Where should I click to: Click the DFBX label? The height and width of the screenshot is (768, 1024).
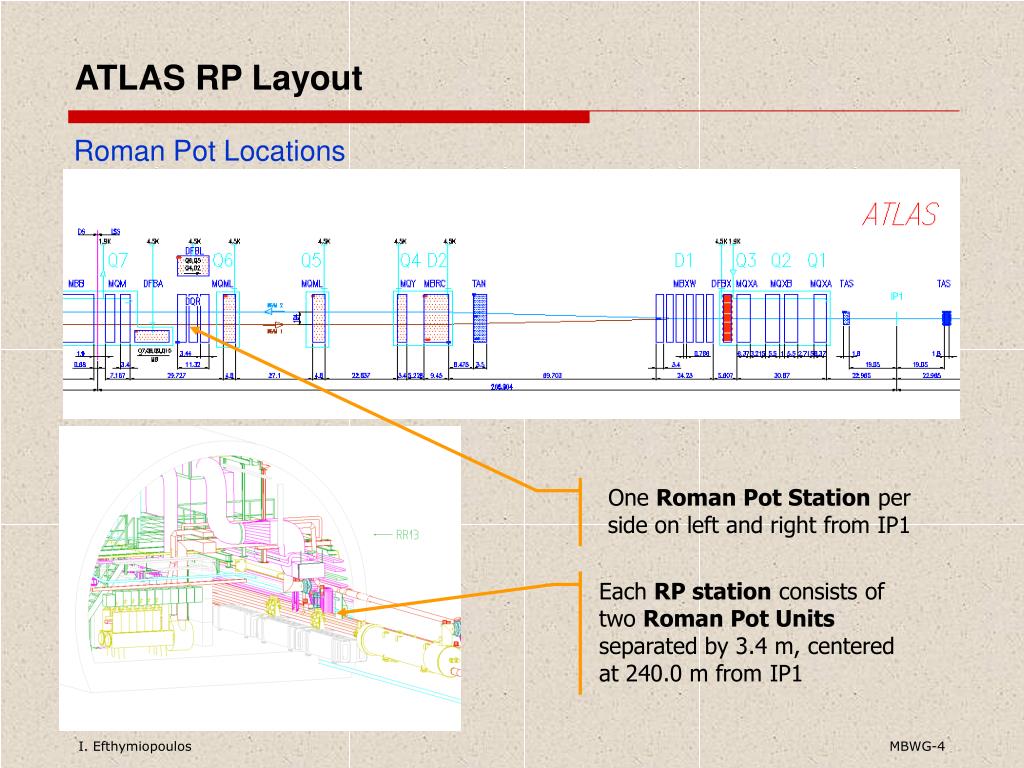[x=721, y=283]
